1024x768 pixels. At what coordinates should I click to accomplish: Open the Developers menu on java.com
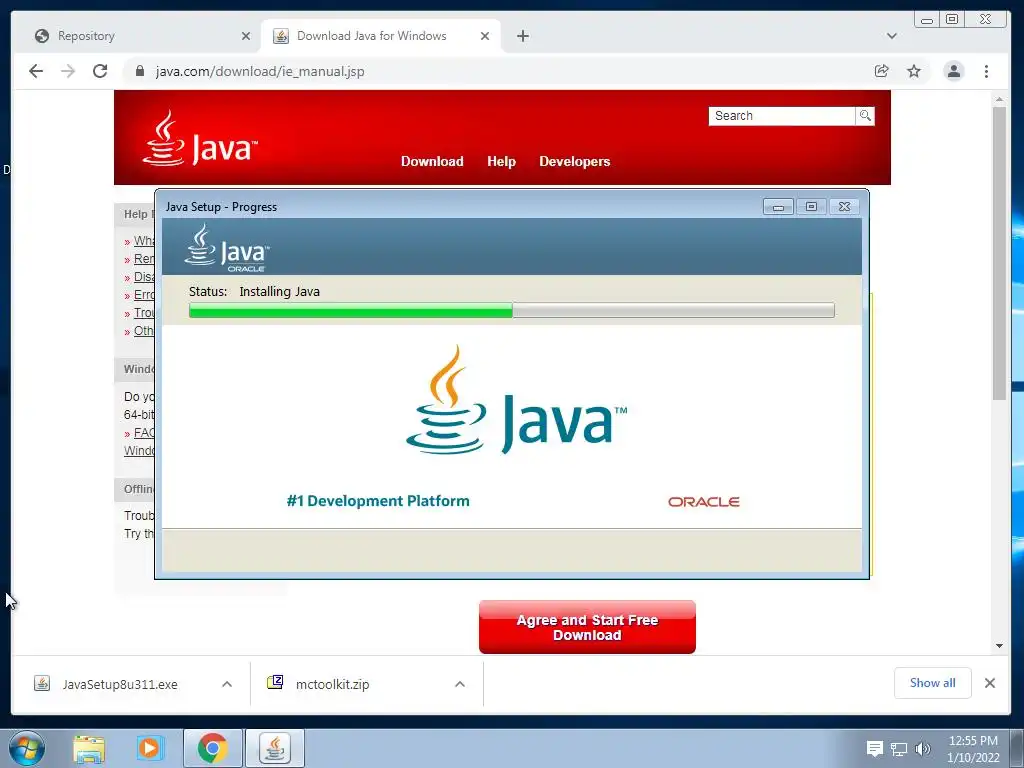574,161
